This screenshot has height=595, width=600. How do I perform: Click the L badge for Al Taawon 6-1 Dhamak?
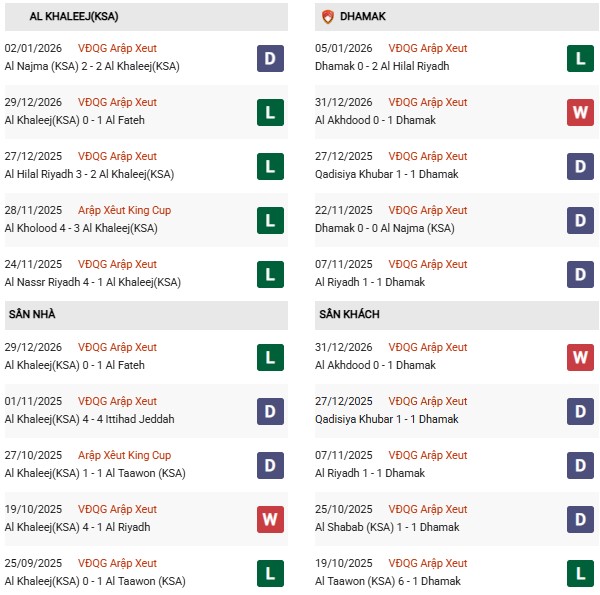click(x=580, y=573)
